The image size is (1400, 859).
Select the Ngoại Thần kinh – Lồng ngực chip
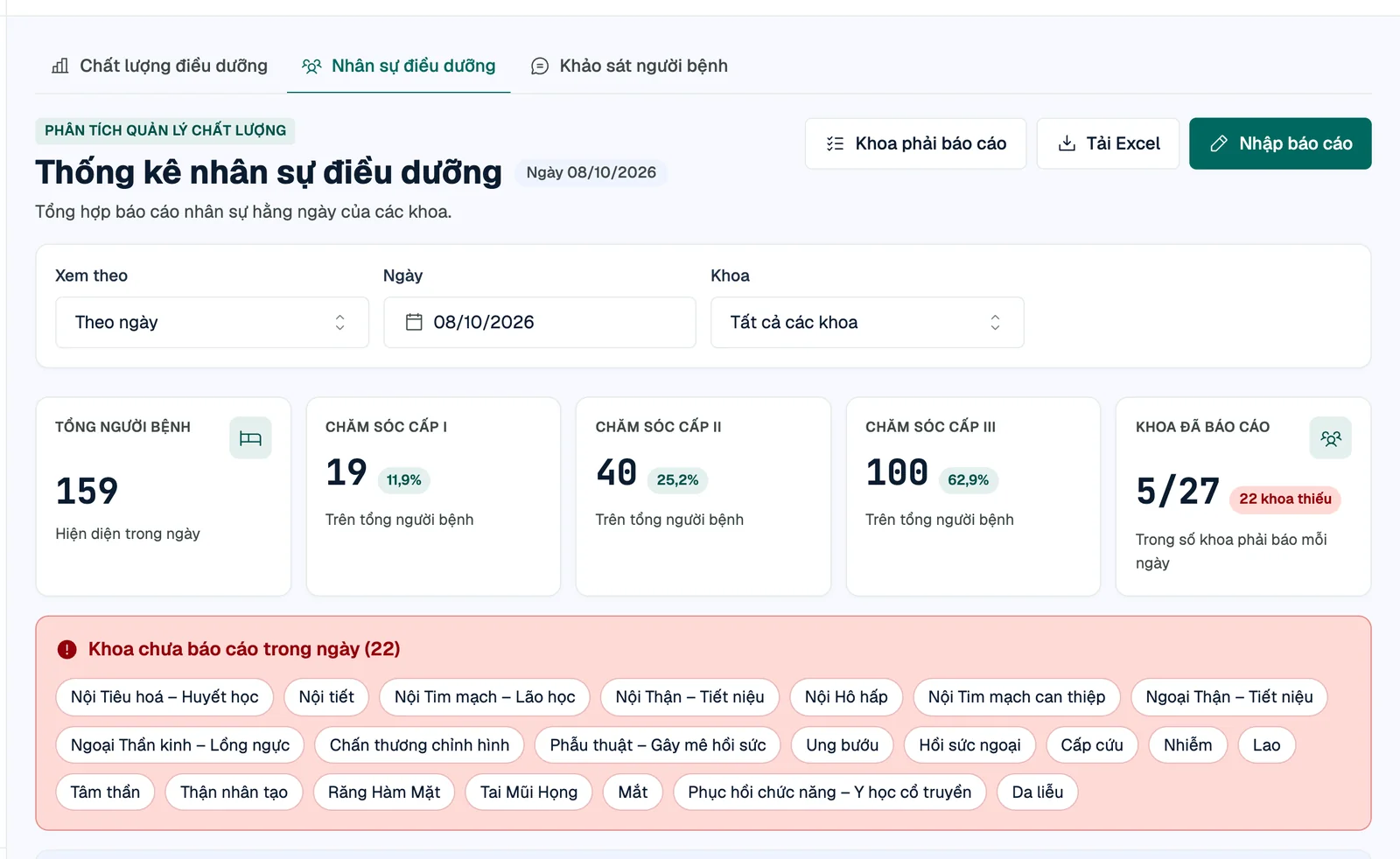180,745
